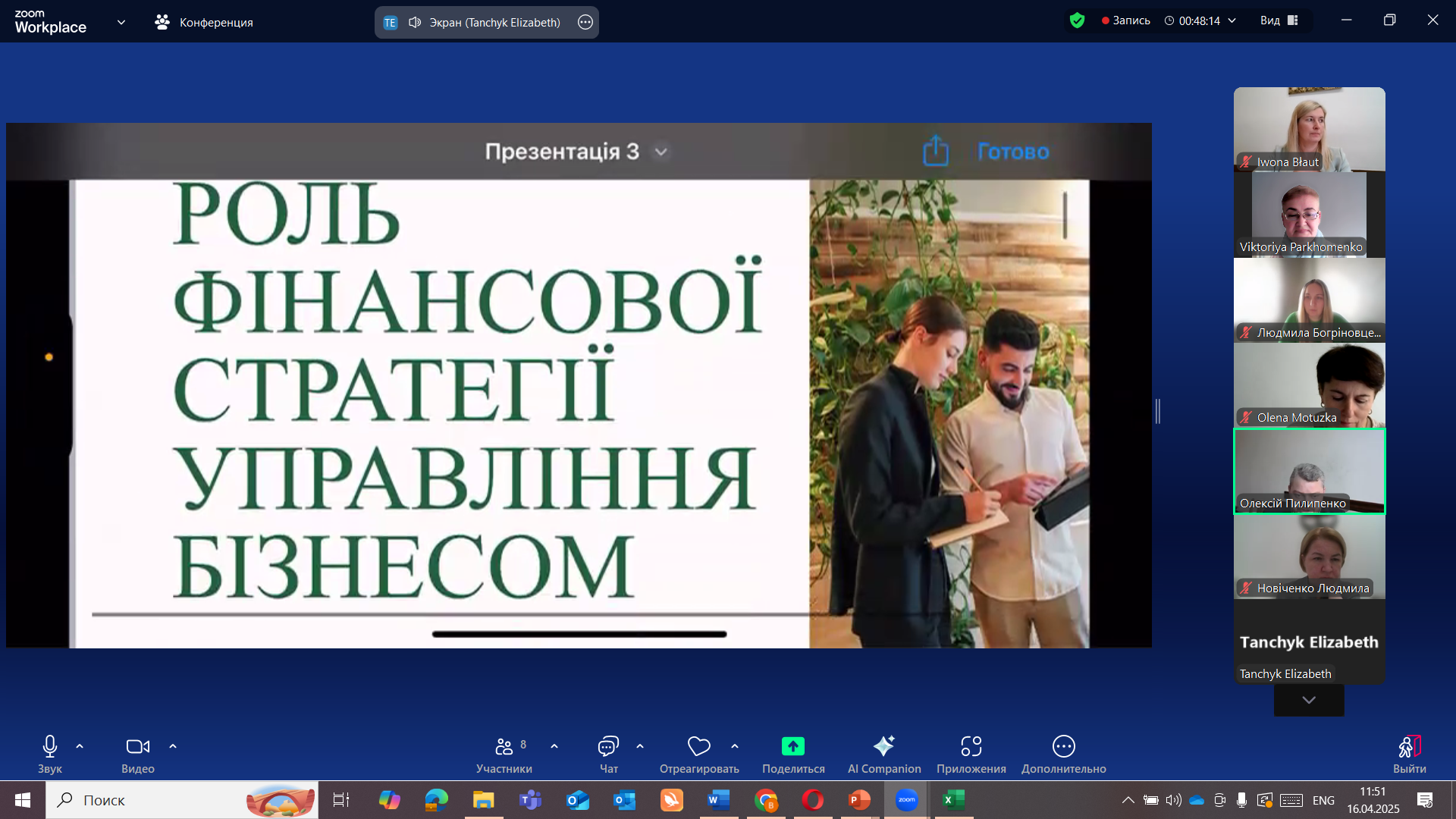Toggle the microphone mute button
The width and height of the screenshot is (1456, 819).
pyautogui.click(x=50, y=746)
